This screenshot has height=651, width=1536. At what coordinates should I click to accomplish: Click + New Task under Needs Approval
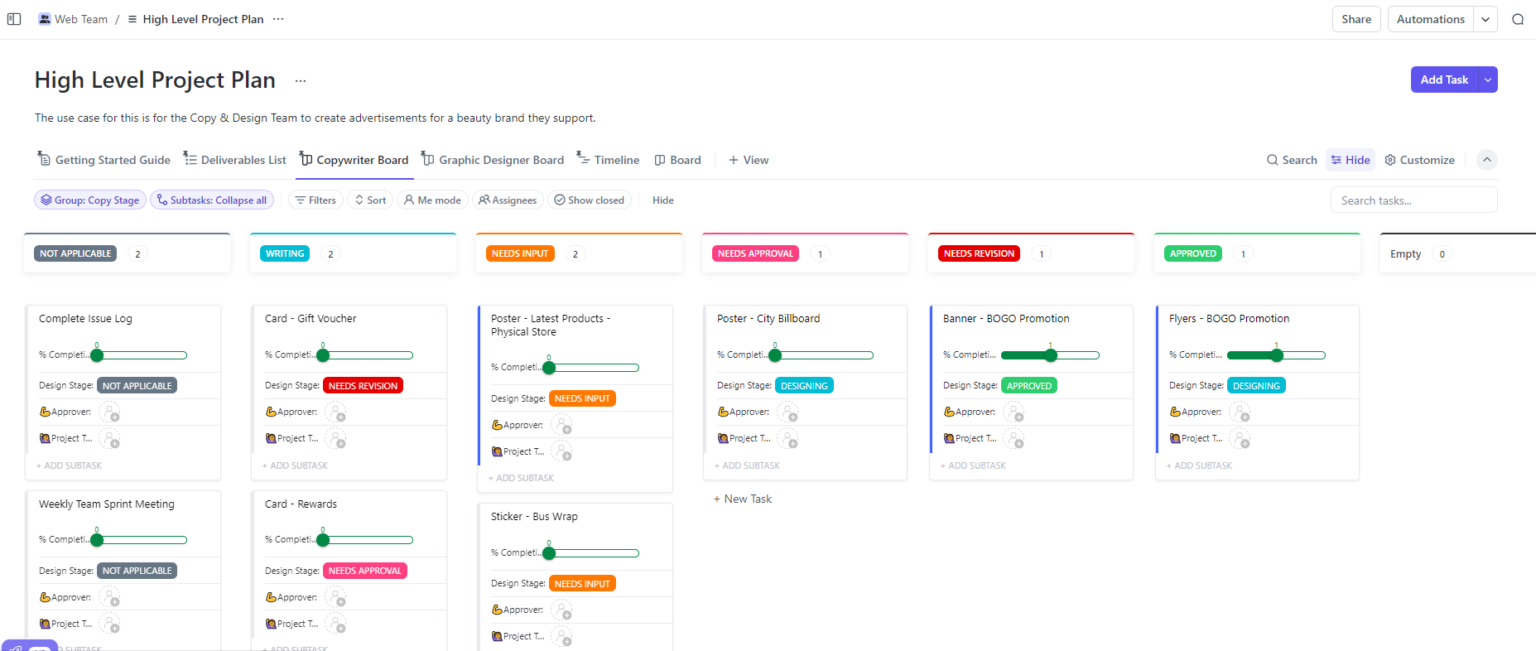pos(742,498)
